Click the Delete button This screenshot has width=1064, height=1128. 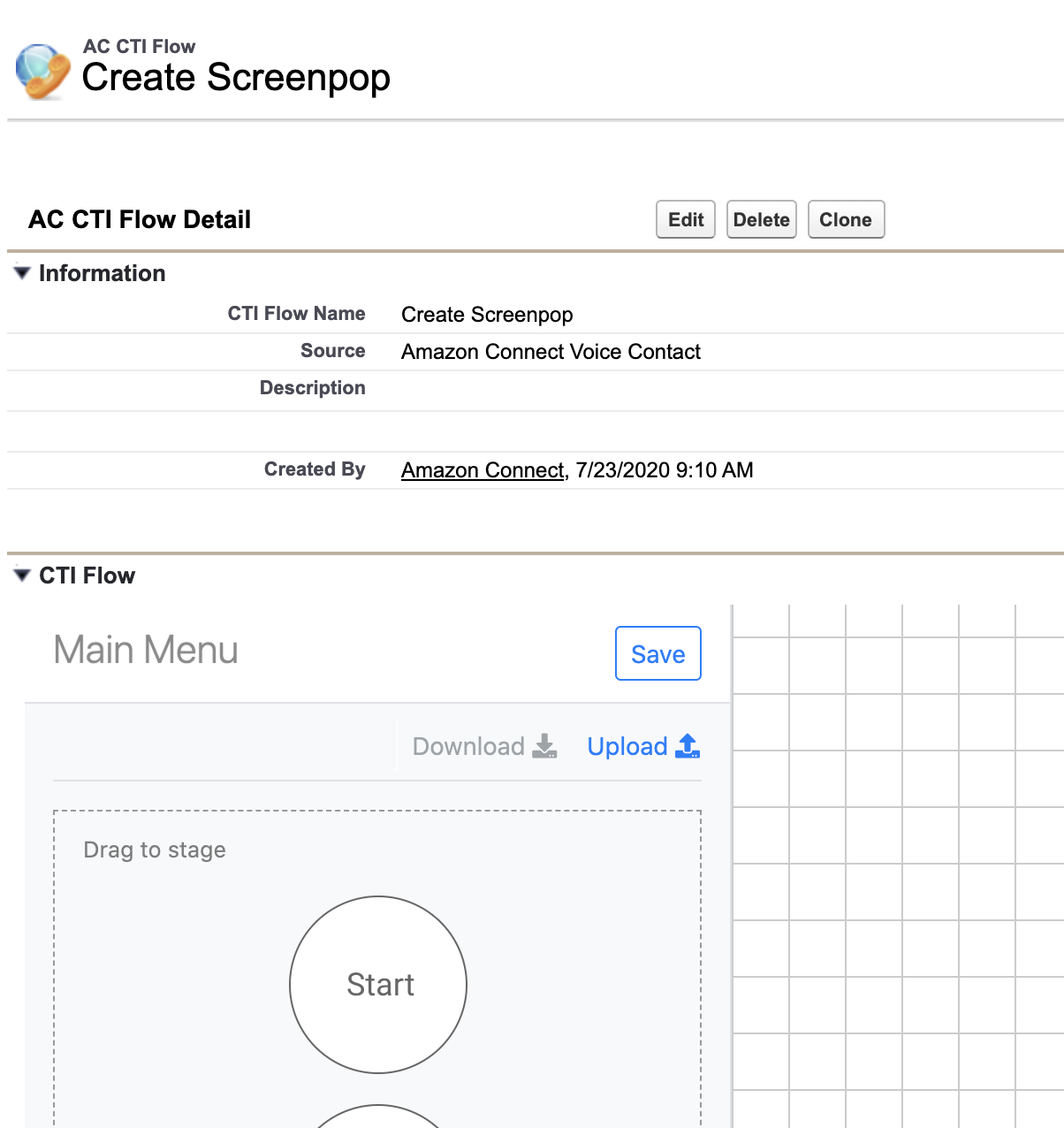pyautogui.click(x=762, y=219)
